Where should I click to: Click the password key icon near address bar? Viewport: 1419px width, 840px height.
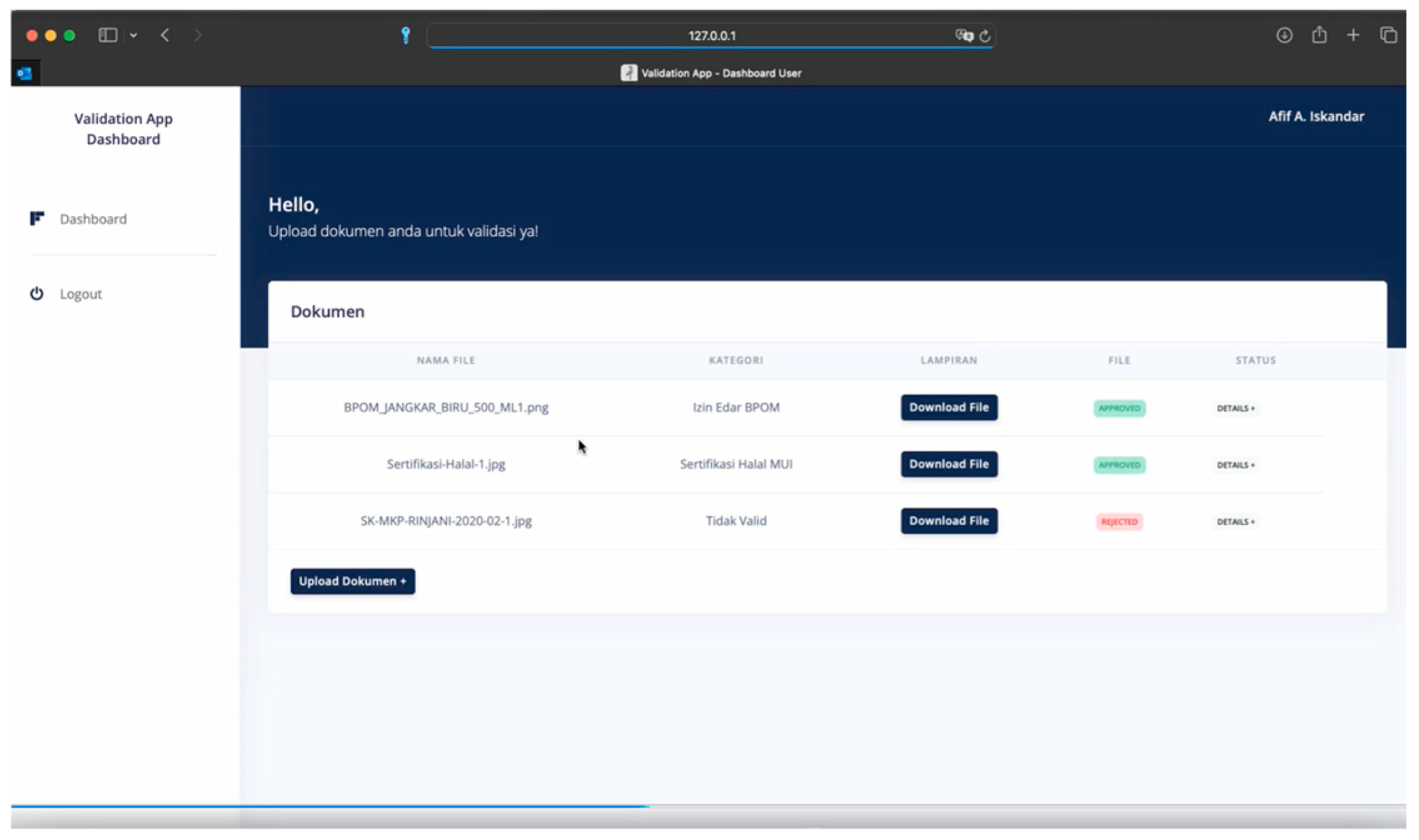[x=405, y=36]
